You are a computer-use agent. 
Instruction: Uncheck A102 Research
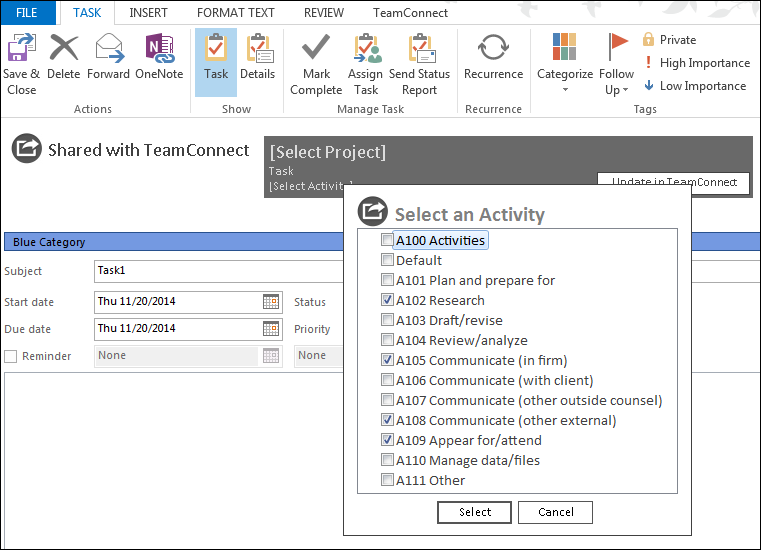387,300
